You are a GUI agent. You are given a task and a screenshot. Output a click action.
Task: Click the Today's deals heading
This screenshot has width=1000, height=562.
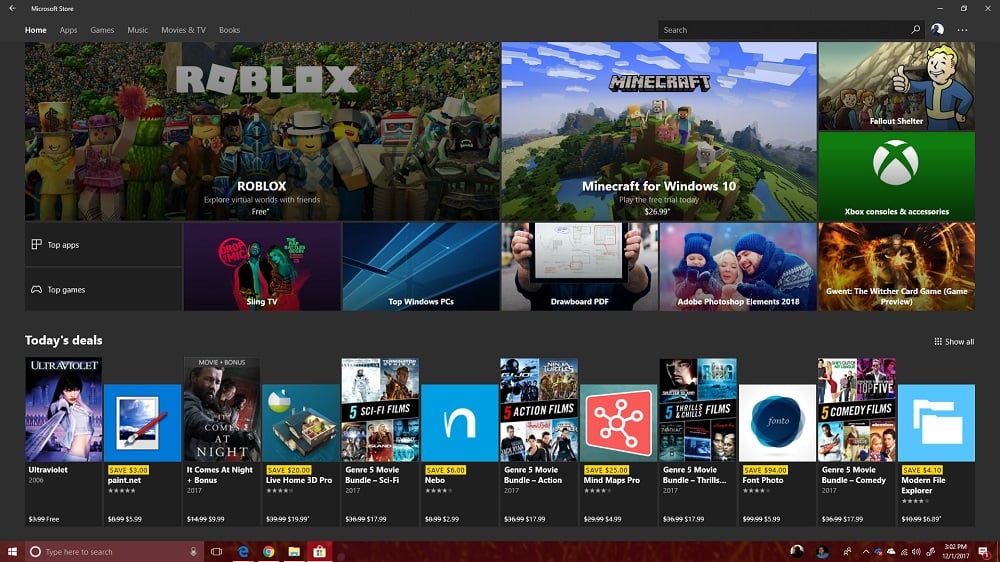pos(64,341)
